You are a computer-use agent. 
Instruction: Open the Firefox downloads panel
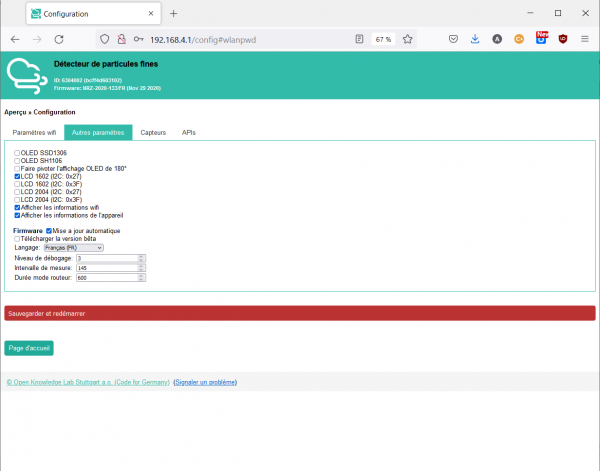pyautogui.click(x=475, y=39)
